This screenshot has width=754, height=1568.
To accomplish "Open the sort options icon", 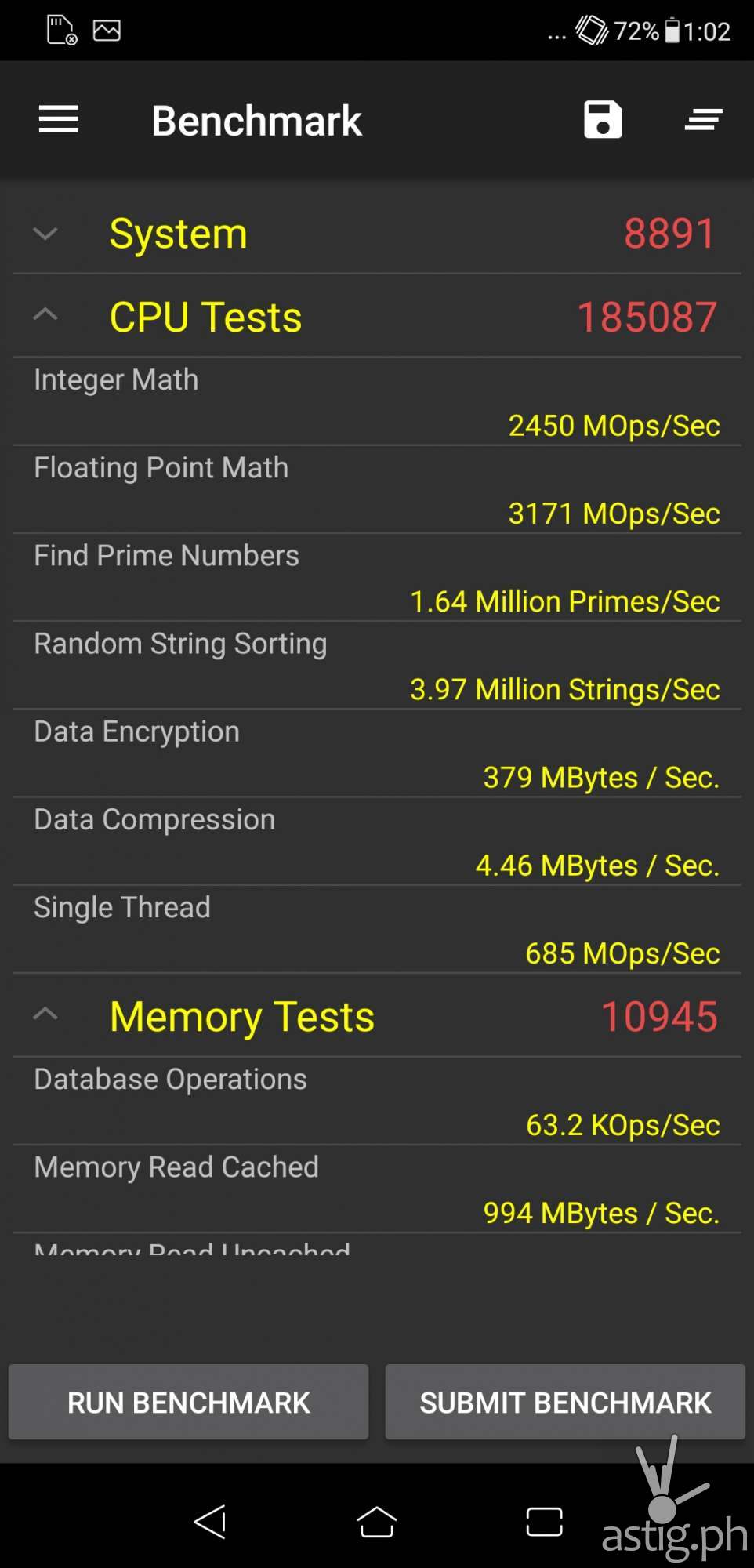I will (703, 120).
